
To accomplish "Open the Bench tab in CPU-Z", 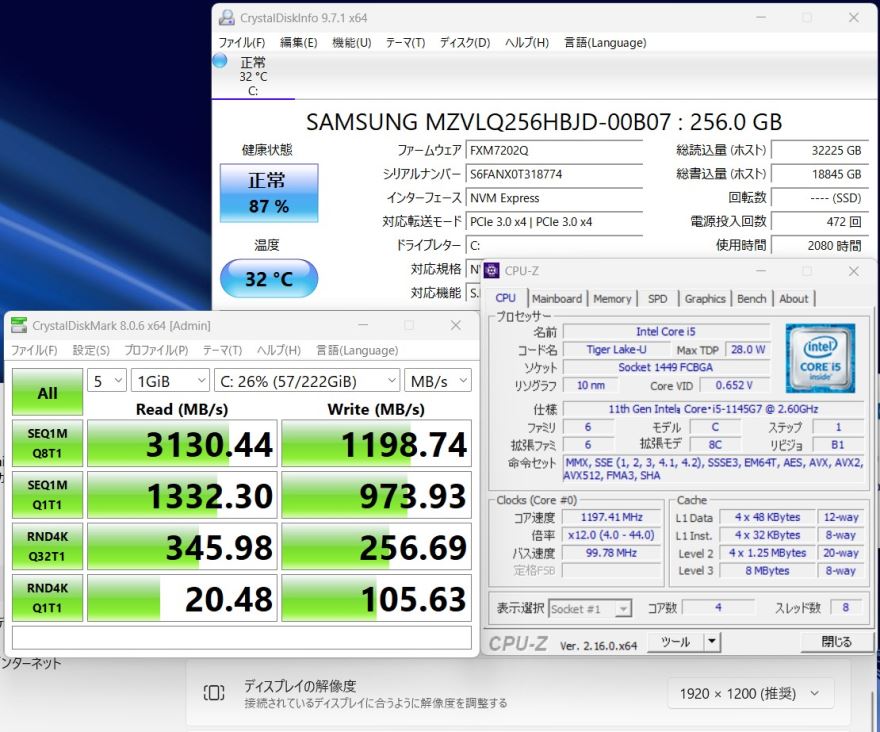I will click(x=751, y=298).
